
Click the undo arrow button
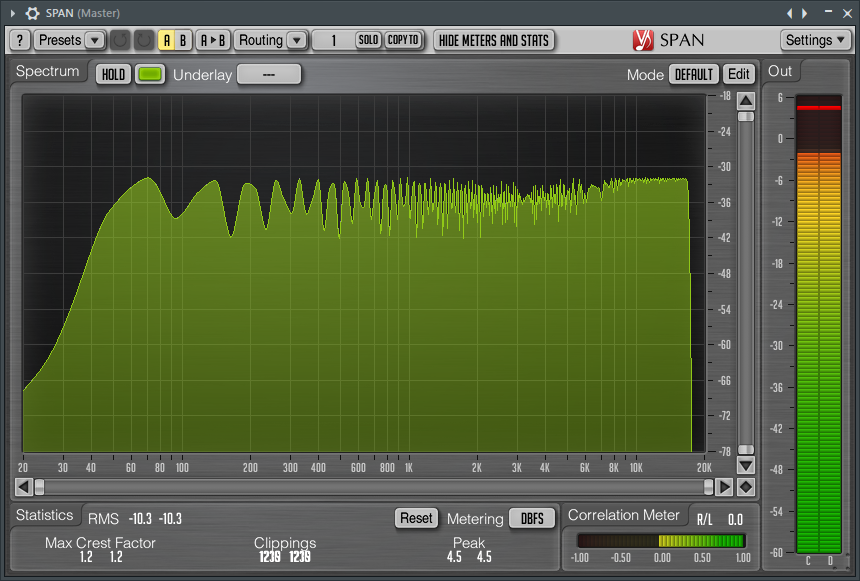(120, 40)
